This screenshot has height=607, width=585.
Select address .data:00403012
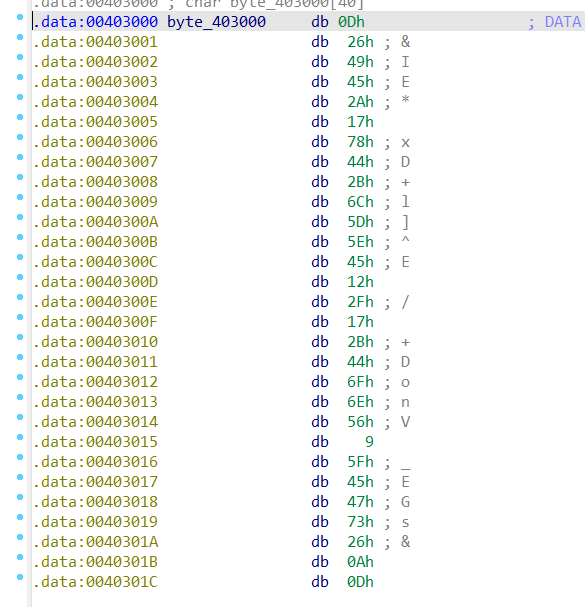[95, 382]
